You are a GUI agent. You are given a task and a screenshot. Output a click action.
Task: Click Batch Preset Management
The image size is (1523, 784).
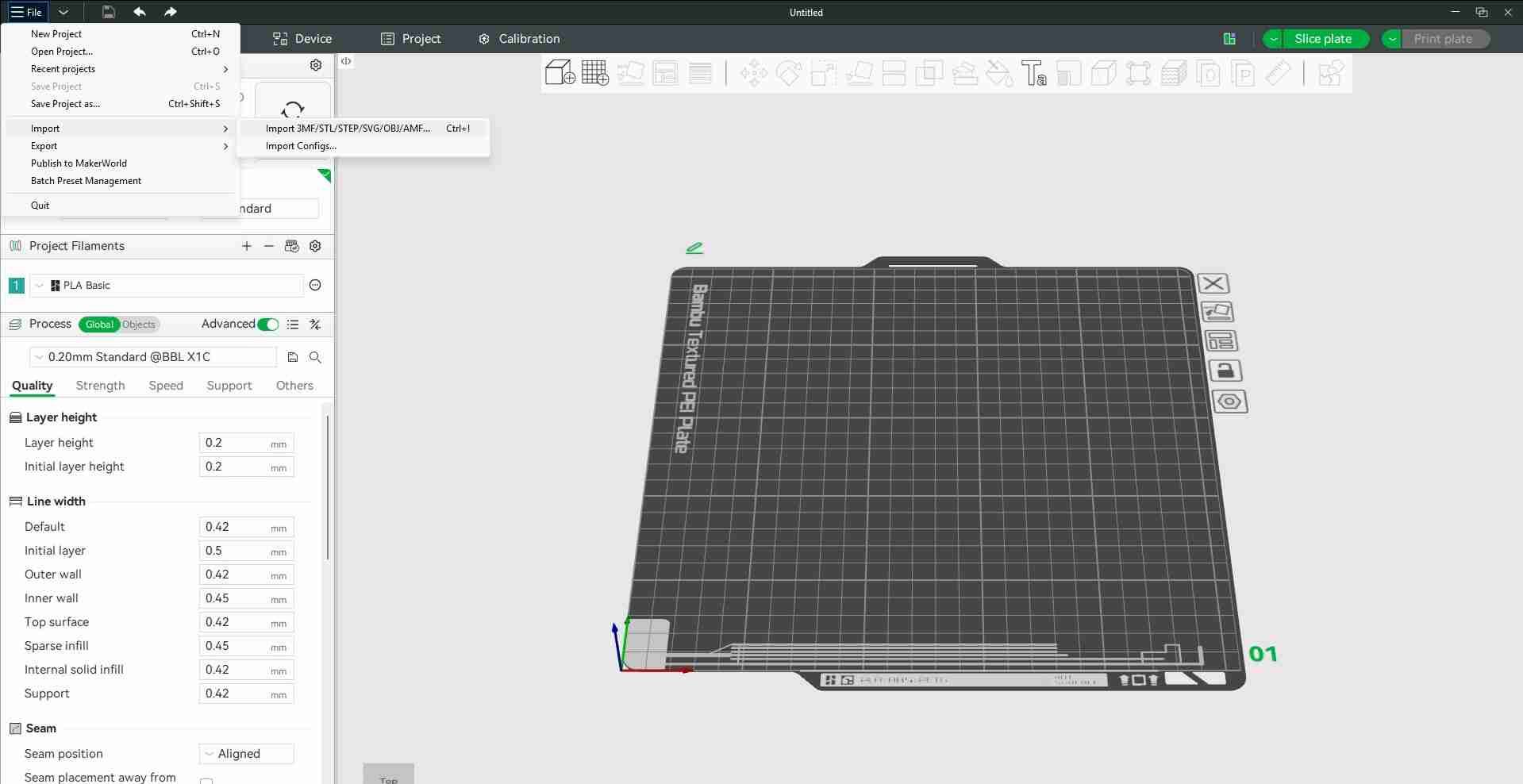click(119, 181)
